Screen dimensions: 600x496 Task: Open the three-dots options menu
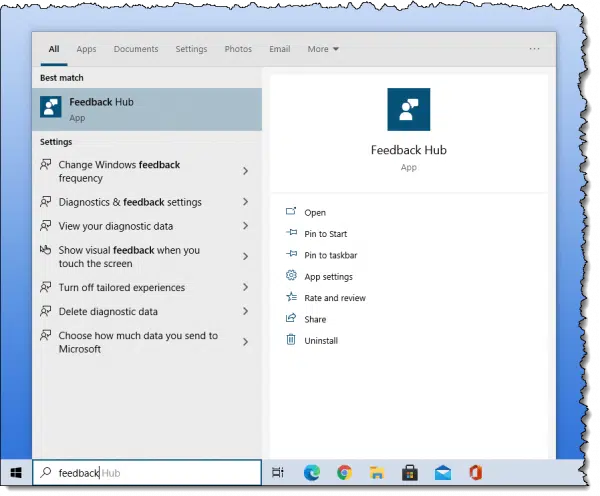tap(534, 49)
